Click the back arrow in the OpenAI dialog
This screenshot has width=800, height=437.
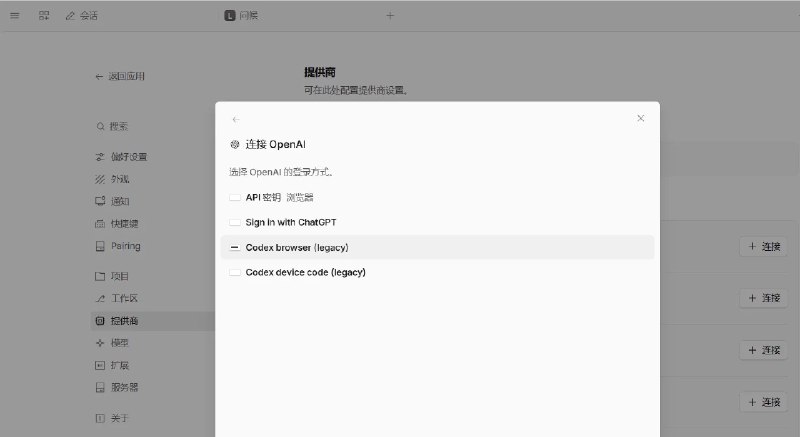point(236,119)
